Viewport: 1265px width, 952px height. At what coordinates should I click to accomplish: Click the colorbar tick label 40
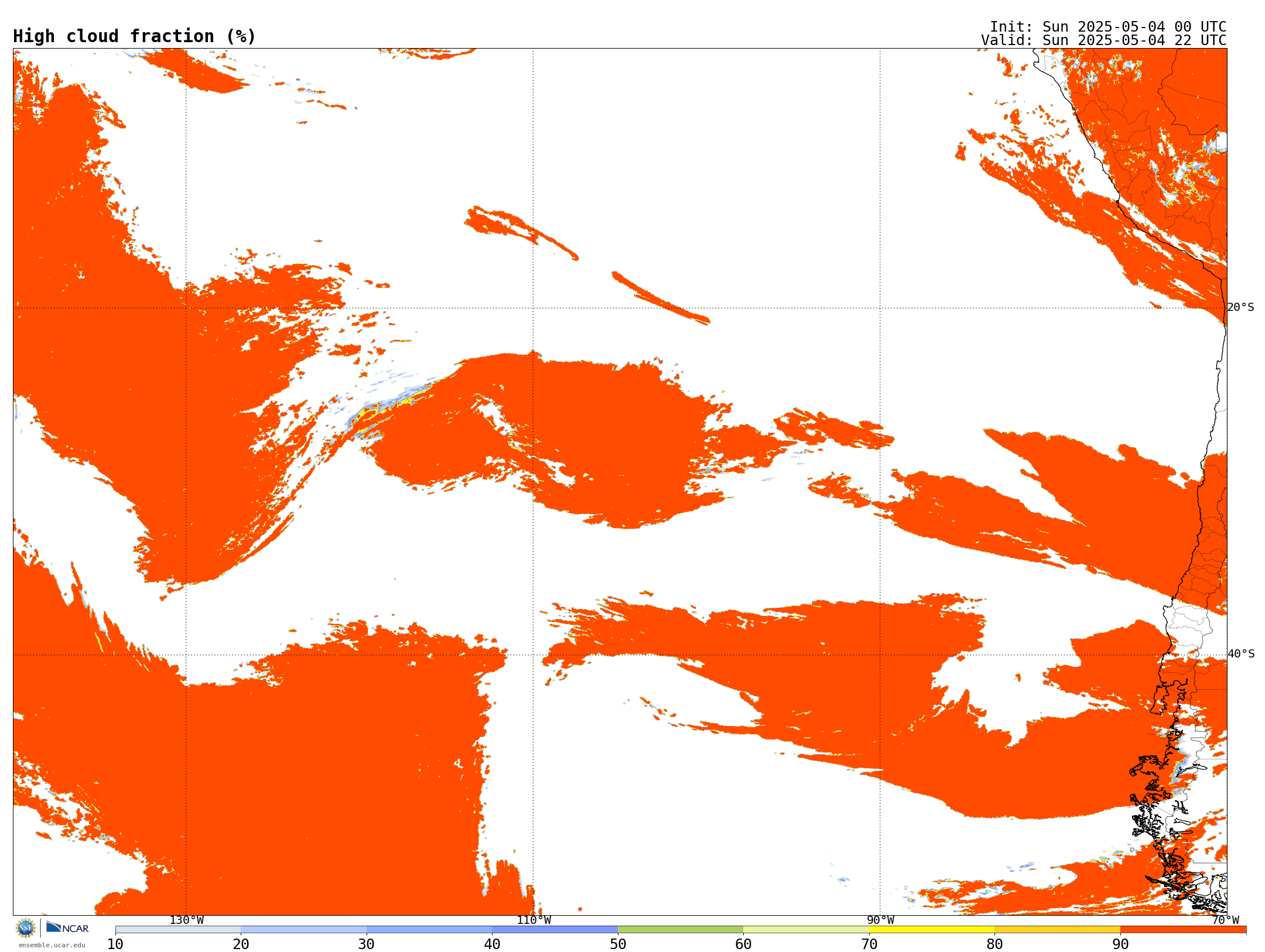[x=492, y=944]
